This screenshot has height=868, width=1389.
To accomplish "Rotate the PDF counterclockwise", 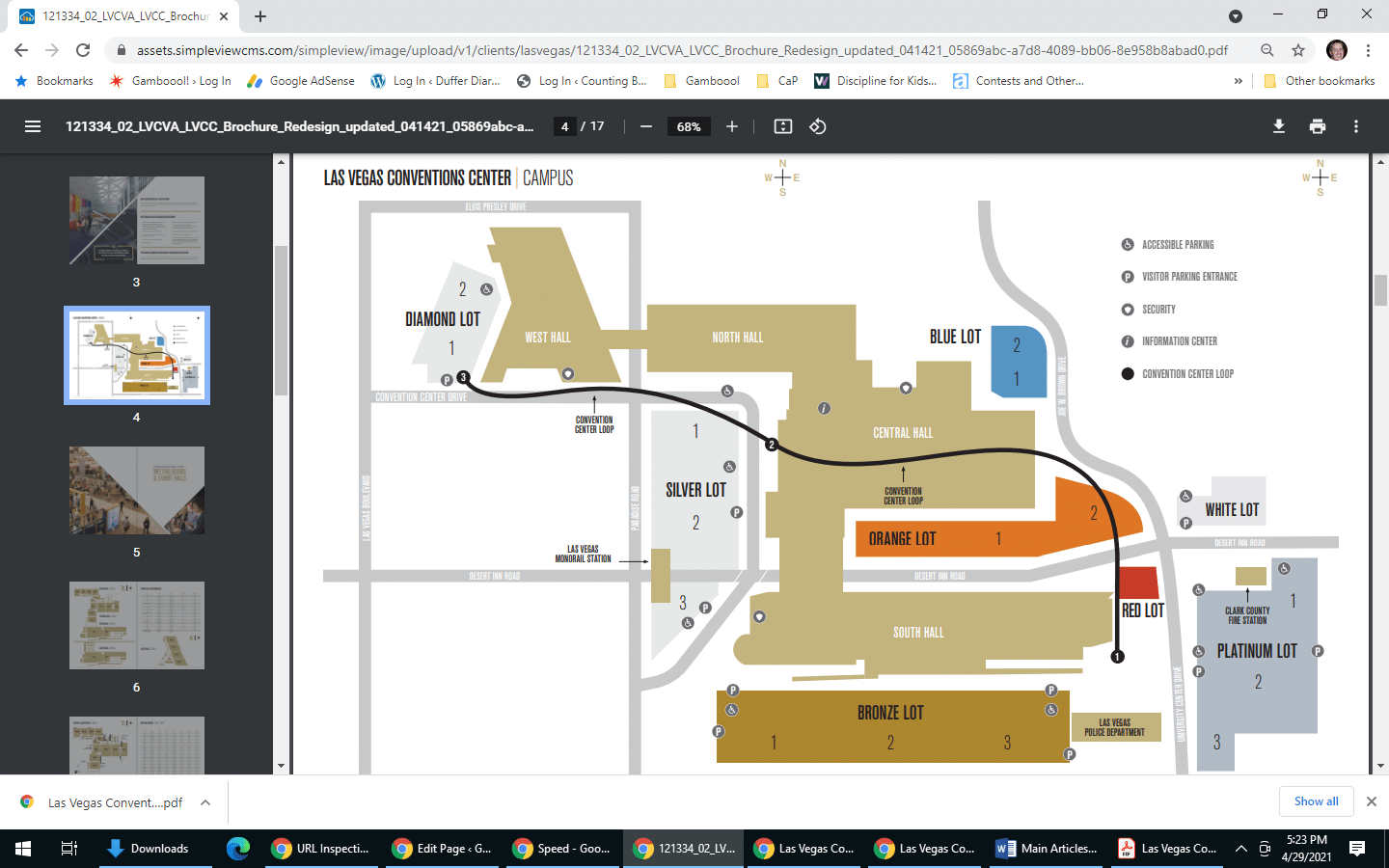I will pos(818,126).
